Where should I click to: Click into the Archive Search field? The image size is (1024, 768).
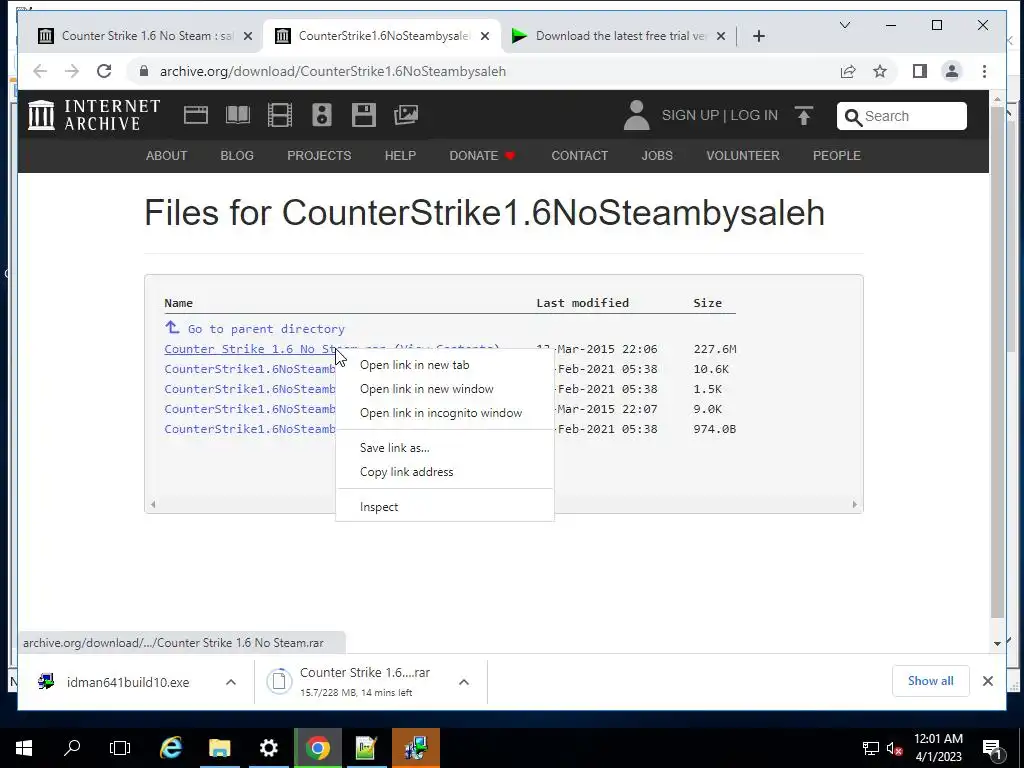pos(901,116)
